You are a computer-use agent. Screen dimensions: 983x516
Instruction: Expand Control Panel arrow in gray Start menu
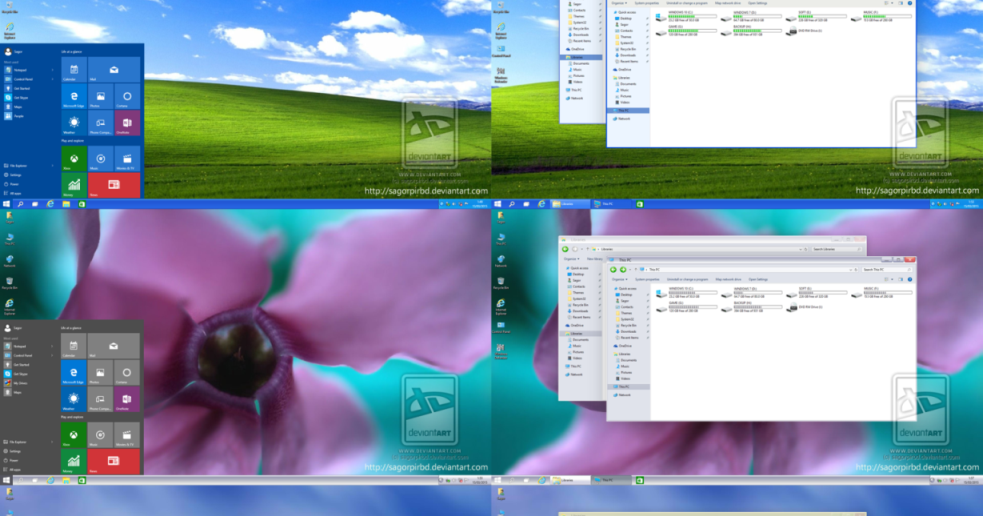pyautogui.click(x=53, y=355)
